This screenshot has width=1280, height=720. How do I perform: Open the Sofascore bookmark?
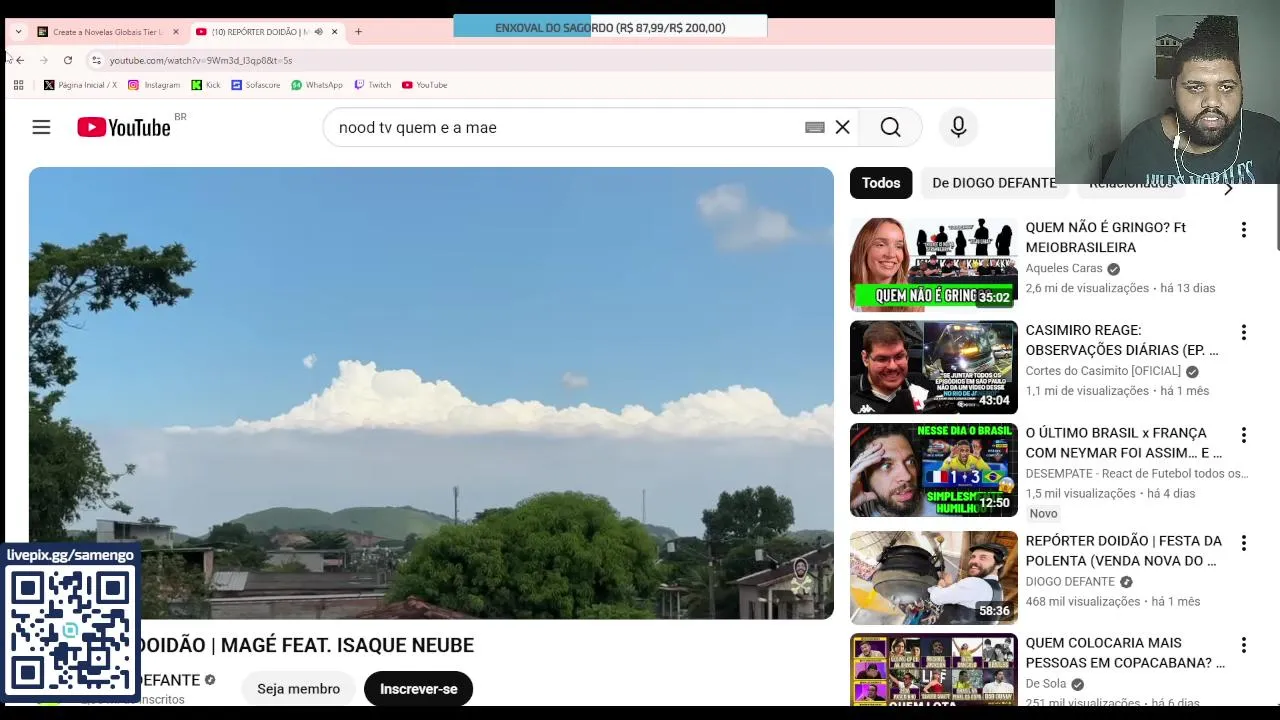click(x=255, y=85)
